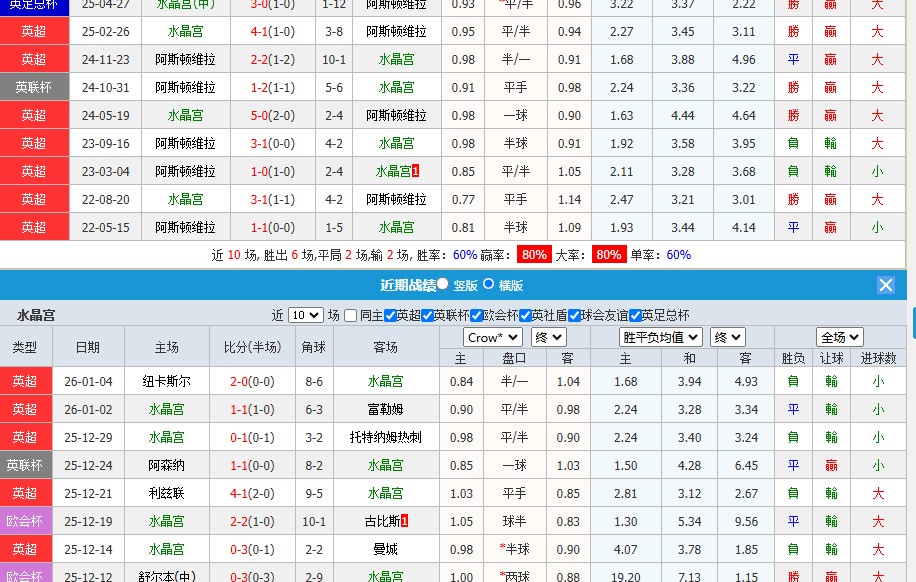This screenshot has width=916, height=582.
Task: Open the Crow* bookmaker dropdown
Action: pyautogui.click(x=493, y=337)
